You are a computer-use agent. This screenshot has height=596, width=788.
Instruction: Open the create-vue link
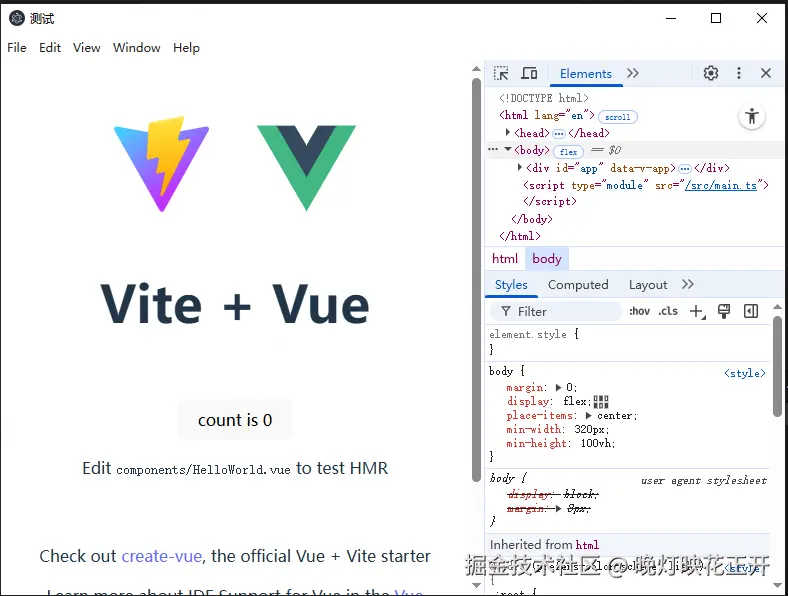(x=162, y=556)
